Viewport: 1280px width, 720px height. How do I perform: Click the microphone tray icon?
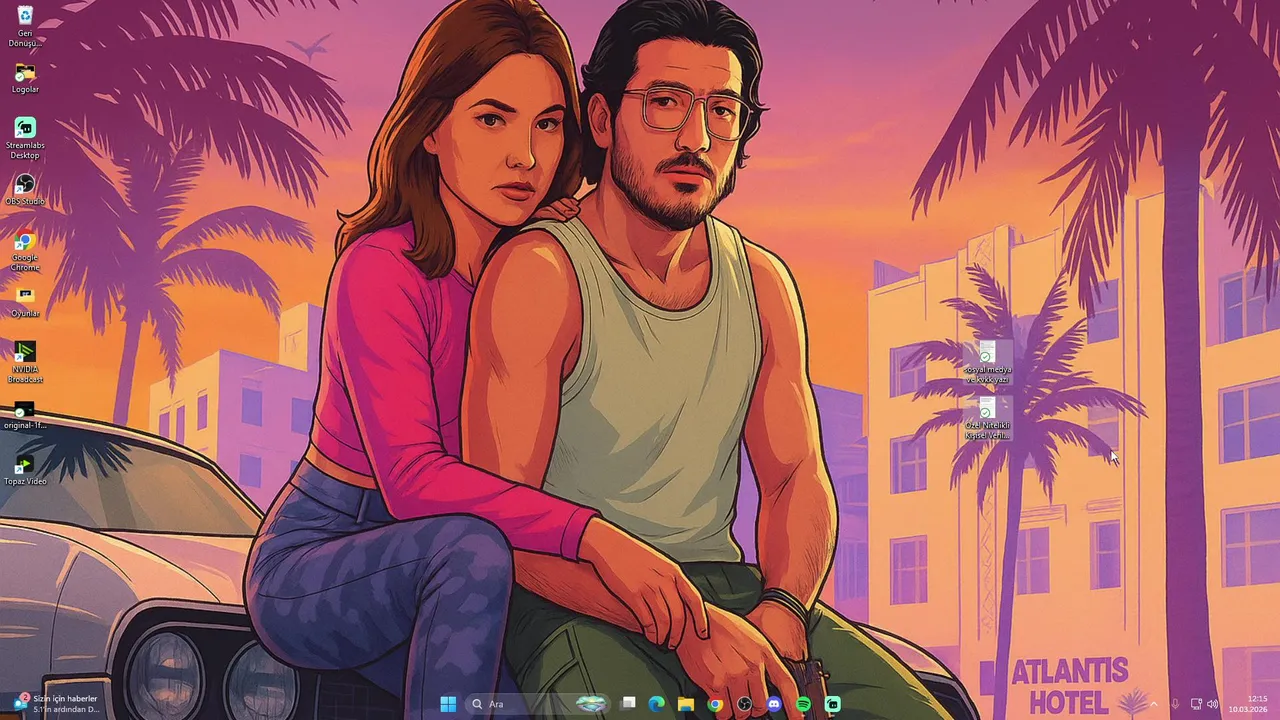click(x=1175, y=704)
